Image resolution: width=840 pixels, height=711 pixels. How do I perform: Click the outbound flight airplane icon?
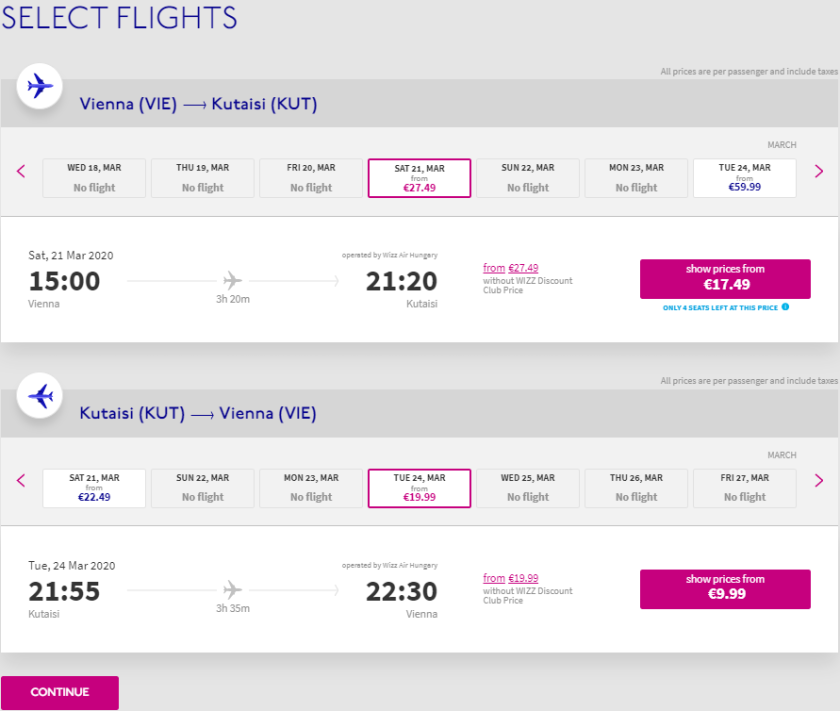[x=40, y=87]
